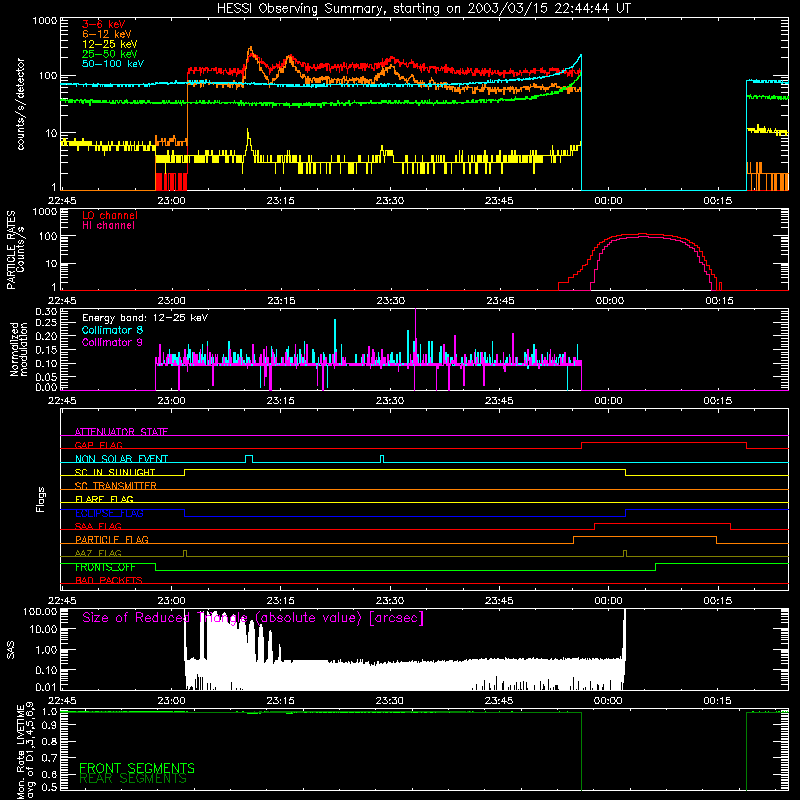Click the NON_SOLAR_EVENT flag label

pos(121,459)
